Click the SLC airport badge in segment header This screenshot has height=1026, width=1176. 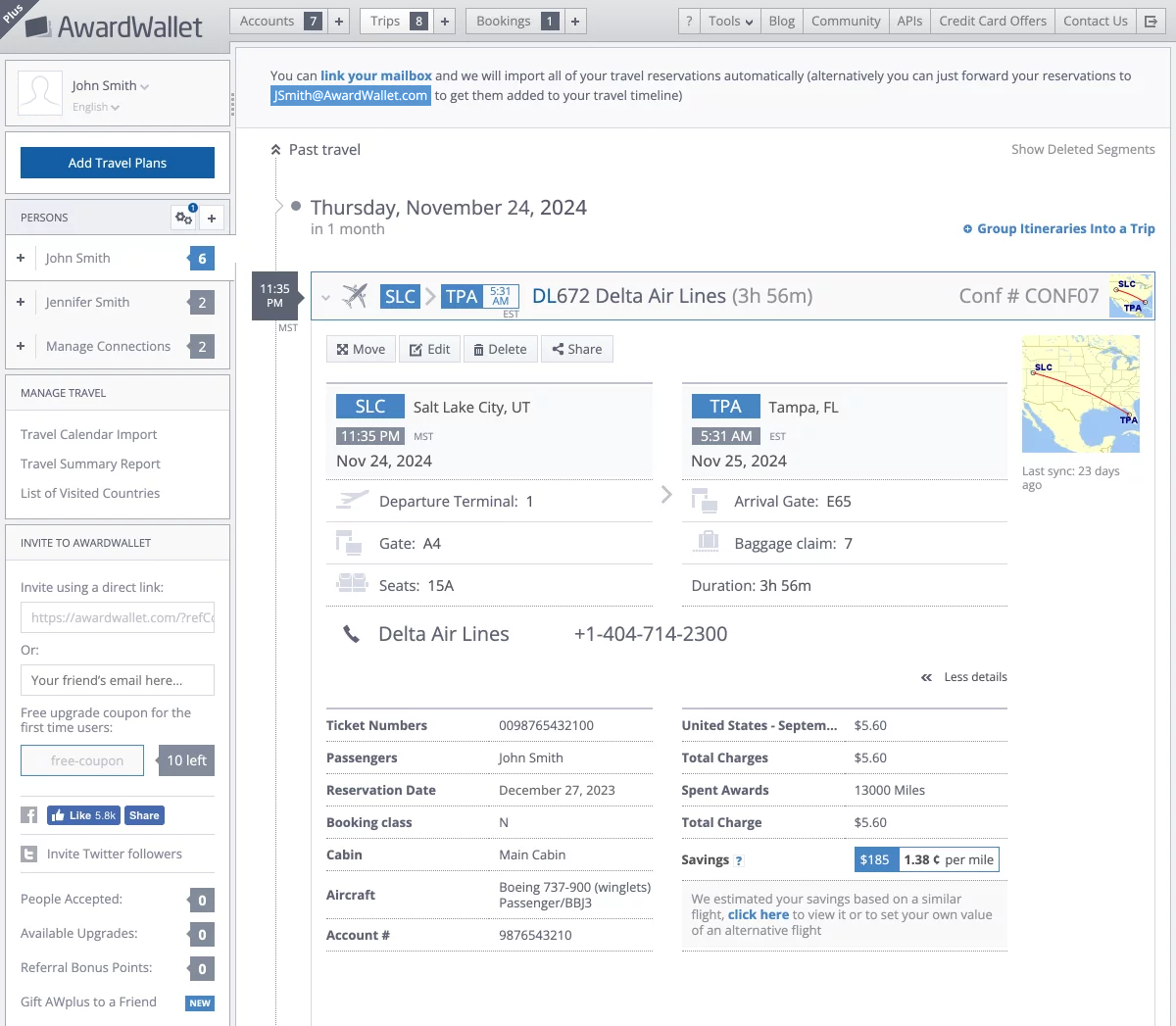point(400,296)
